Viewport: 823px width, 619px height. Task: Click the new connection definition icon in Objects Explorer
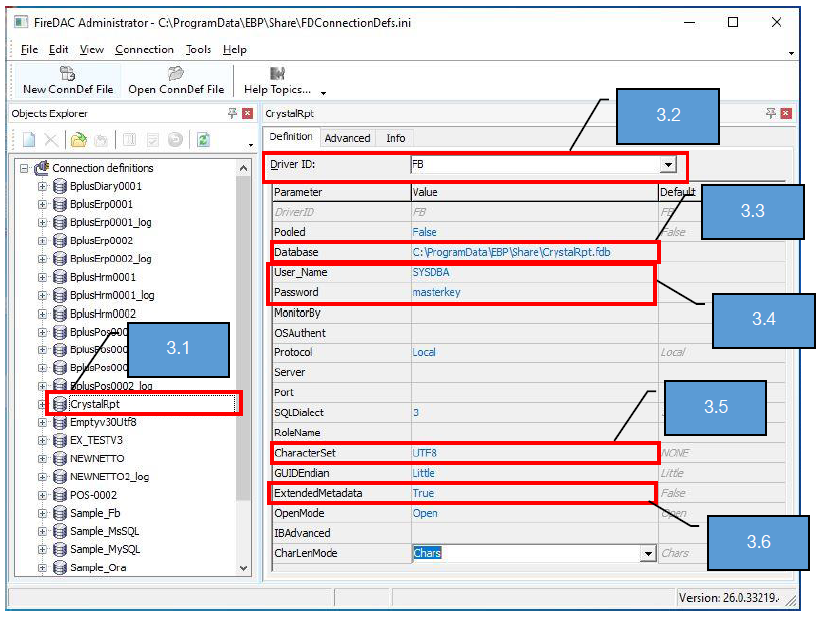(x=29, y=140)
